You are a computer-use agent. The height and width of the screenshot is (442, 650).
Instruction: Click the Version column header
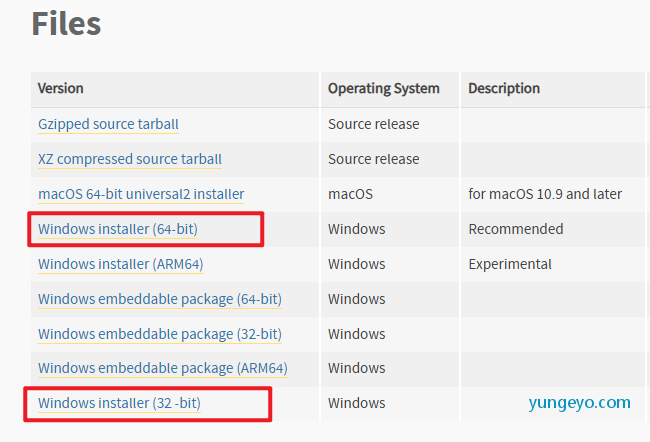point(61,88)
